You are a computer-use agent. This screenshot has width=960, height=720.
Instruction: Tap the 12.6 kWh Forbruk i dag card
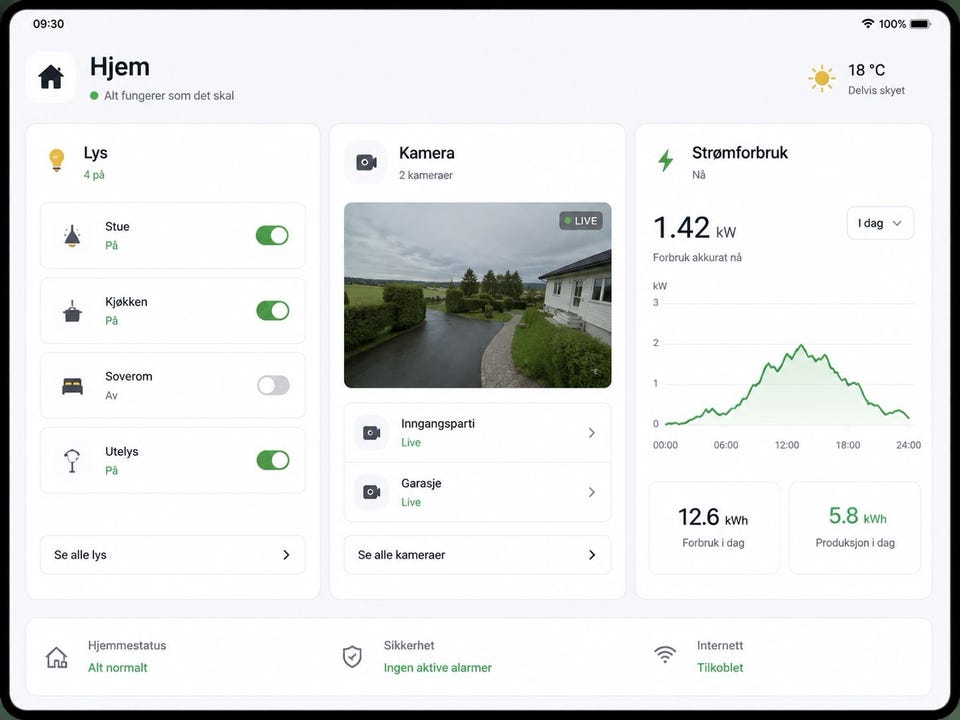click(x=714, y=528)
